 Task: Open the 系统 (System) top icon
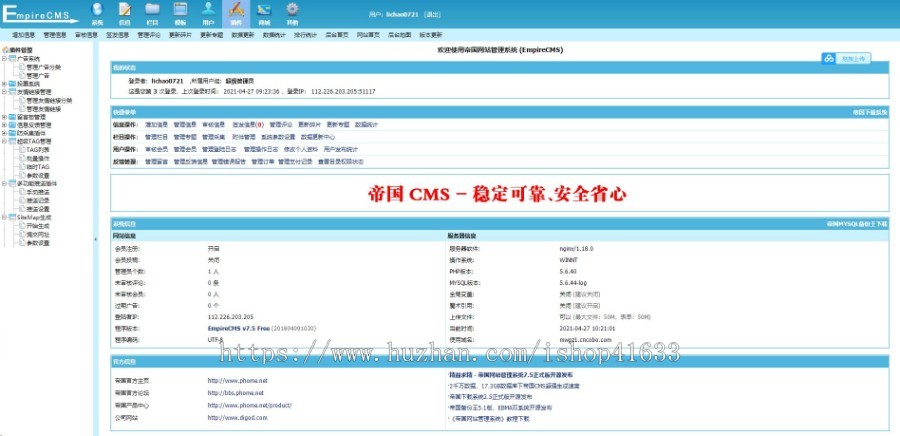97,13
